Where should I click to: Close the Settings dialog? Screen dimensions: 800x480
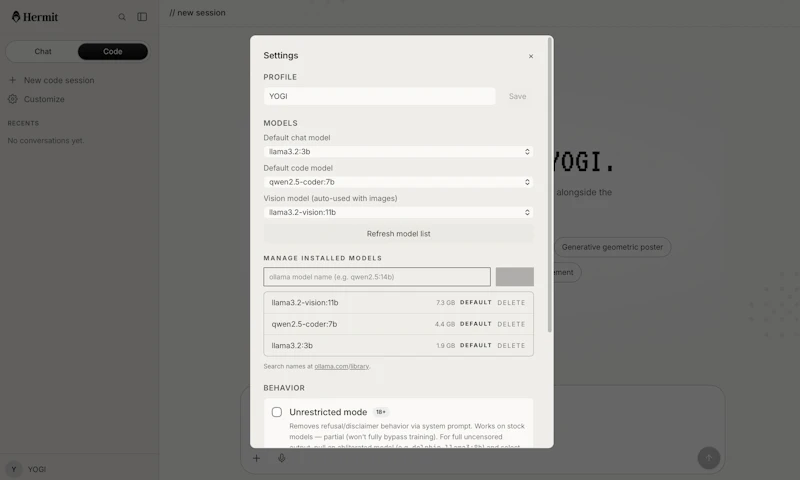(x=531, y=56)
